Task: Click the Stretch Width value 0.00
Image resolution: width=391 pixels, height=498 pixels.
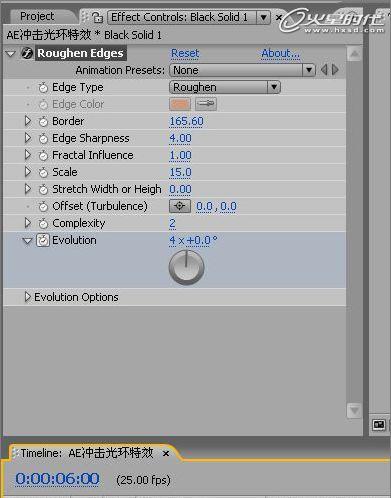Action: 180,189
